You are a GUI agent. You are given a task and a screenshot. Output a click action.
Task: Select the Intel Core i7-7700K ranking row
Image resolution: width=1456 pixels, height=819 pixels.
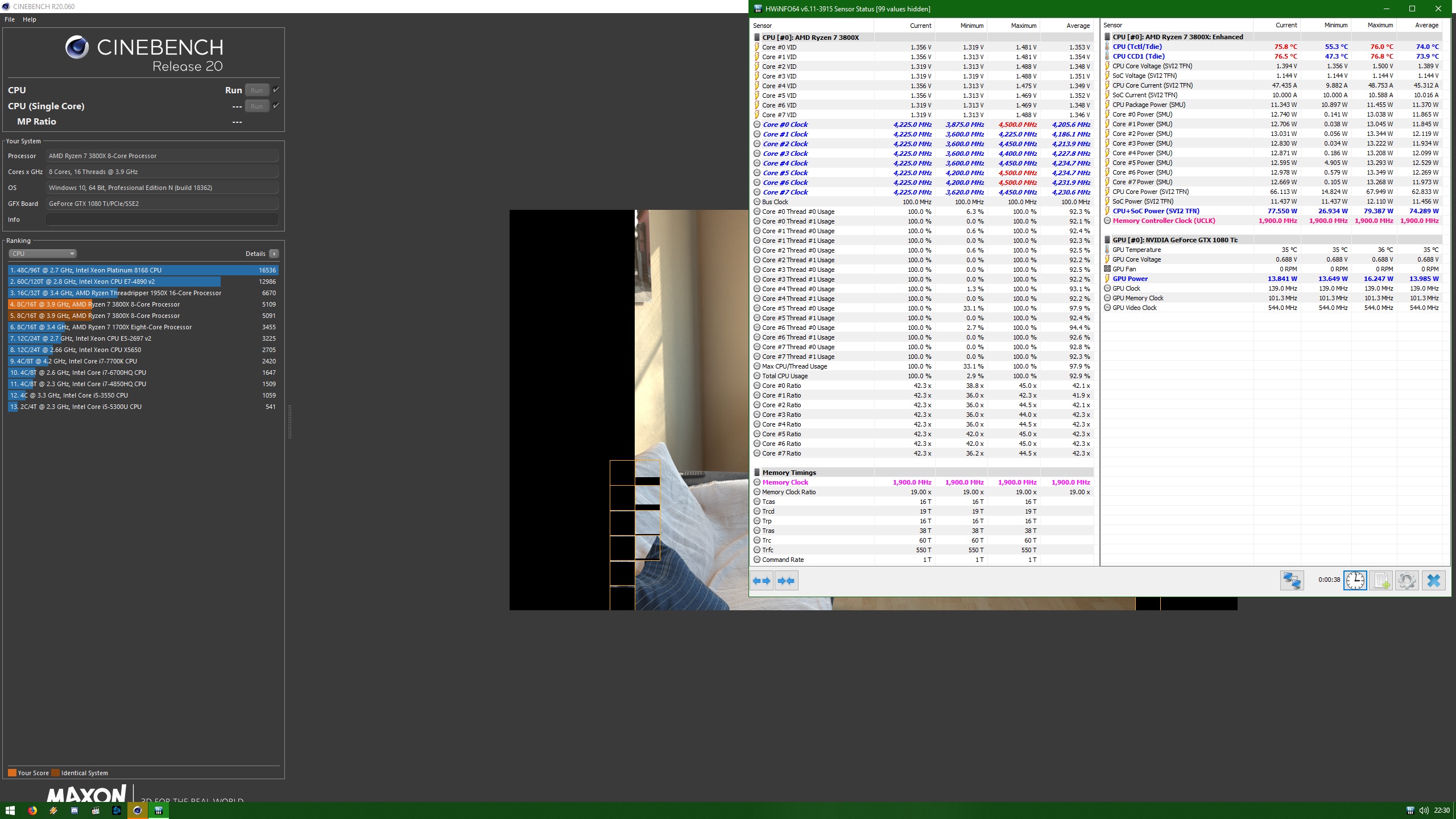[x=143, y=361]
